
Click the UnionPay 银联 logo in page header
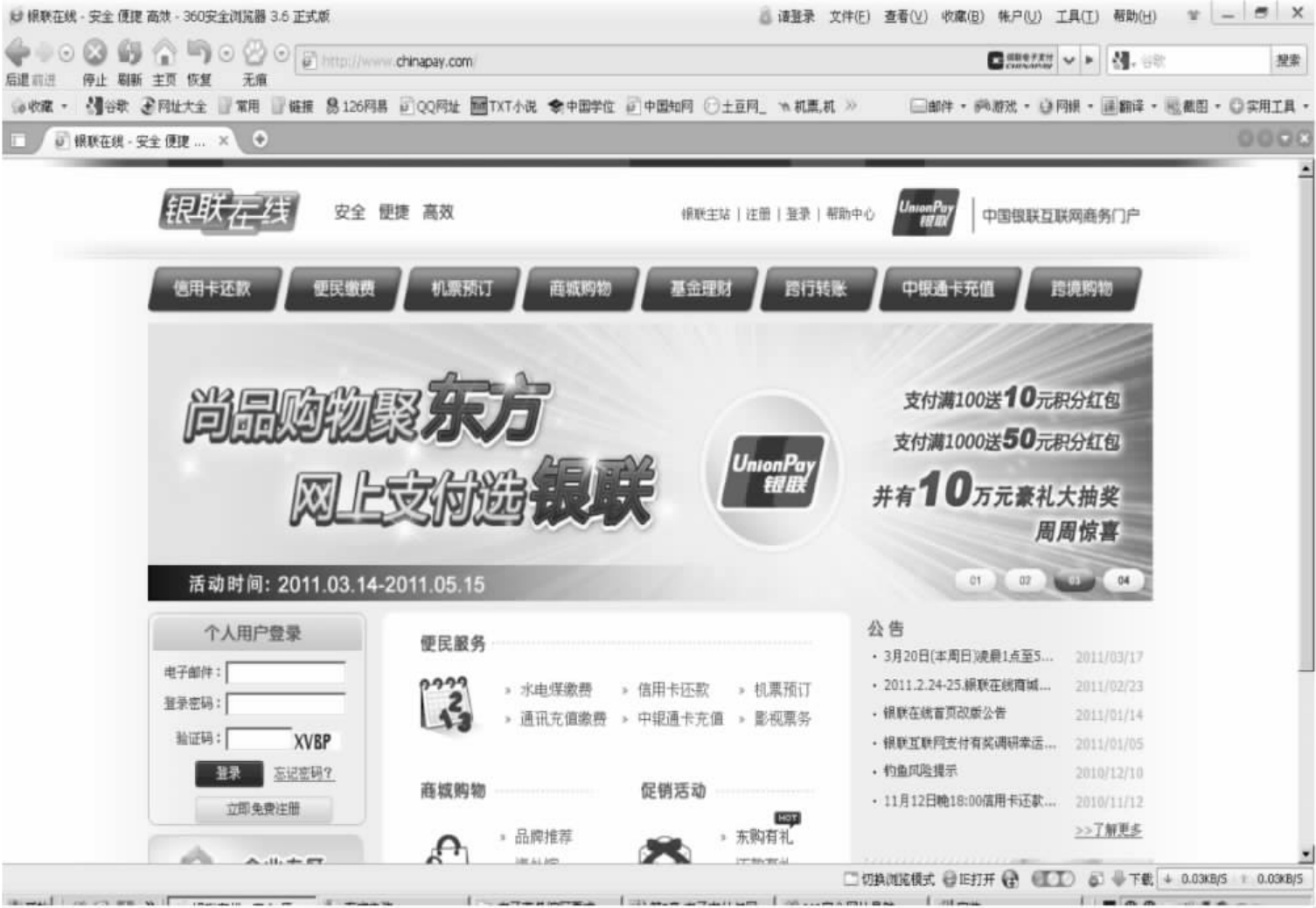point(925,213)
